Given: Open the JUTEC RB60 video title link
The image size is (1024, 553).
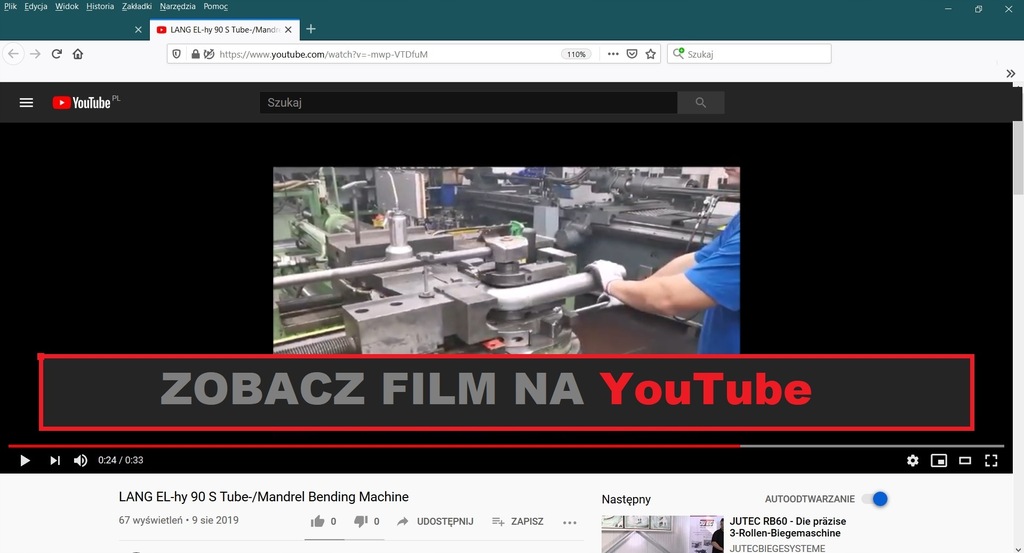Looking at the screenshot, I should pos(788,527).
